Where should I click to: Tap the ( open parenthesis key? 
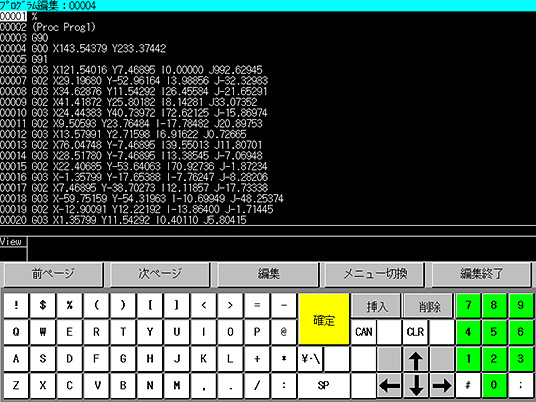tap(96, 305)
